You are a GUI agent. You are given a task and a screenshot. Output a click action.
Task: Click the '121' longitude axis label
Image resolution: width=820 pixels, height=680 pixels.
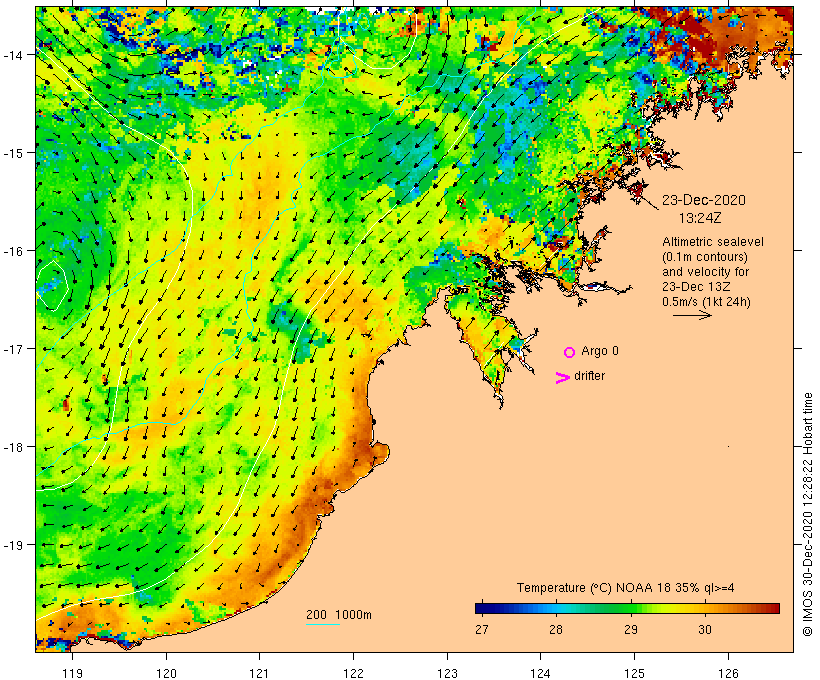point(259,673)
